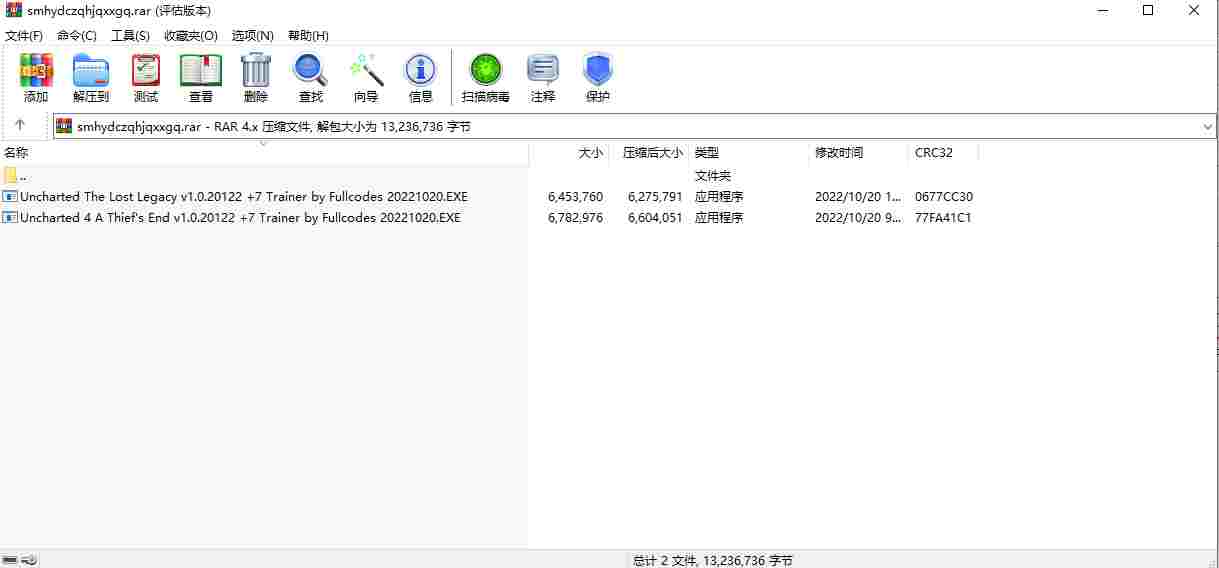The width and height of the screenshot is (1219, 568).
Task: Click the archive icon in address bar
Action: pyautogui.click(x=64, y=126)
